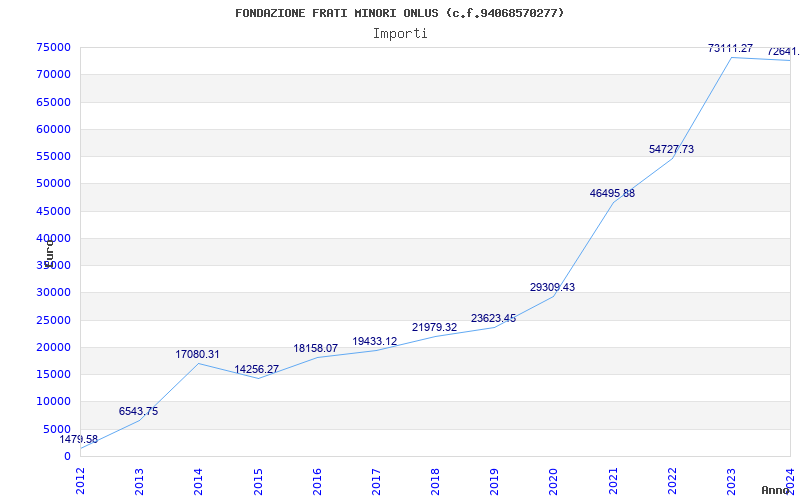Click y-axis value 55000
800x500 pixels.
click(54, 156)
